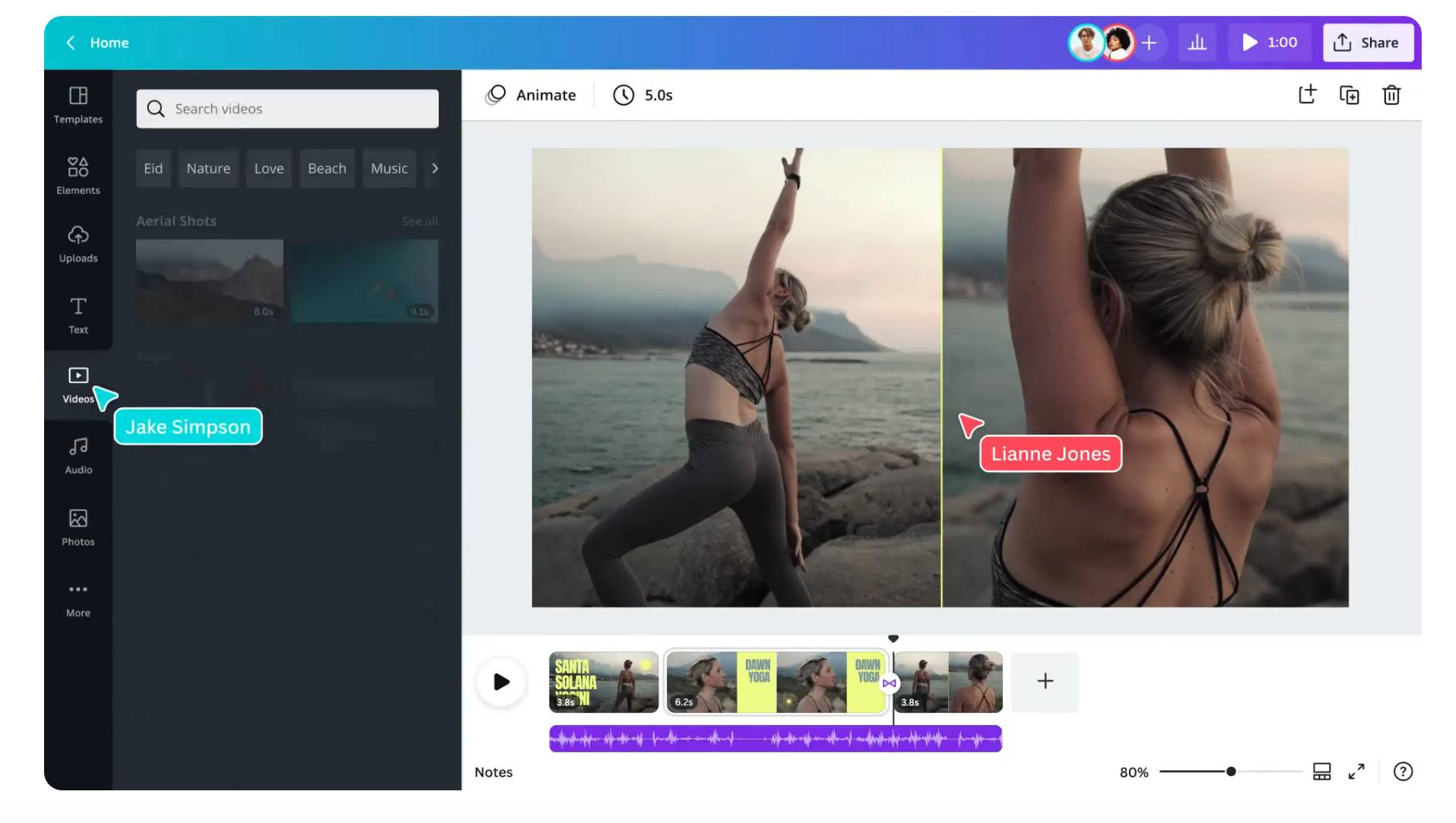Open the 5.0s duration setting

pyautogui.click(x=643, y=95)
